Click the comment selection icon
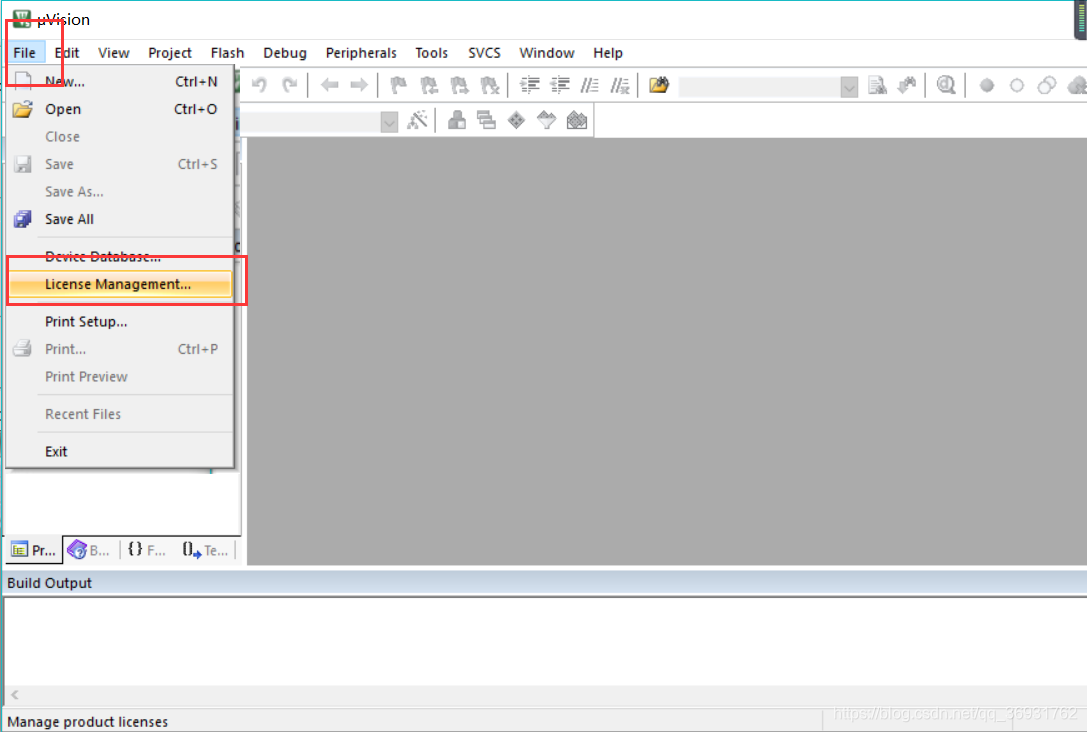The width and height of the screenshot is (1087, 732). (590, 85)
